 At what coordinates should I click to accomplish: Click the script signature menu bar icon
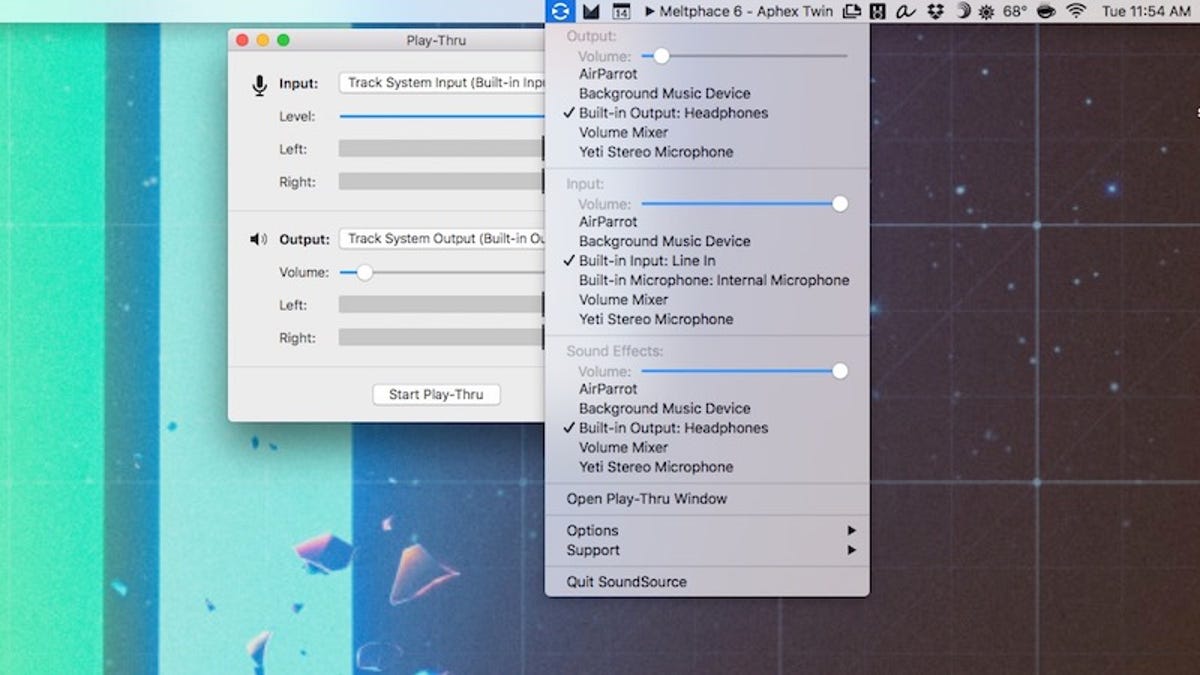906,12
